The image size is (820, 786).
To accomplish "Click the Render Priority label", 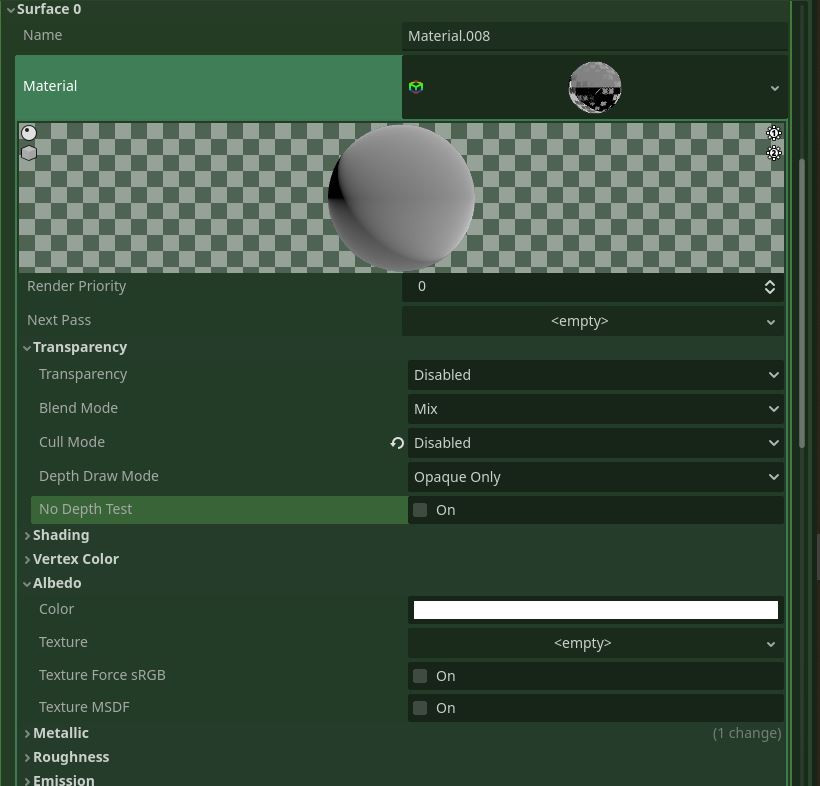I will click(76, 287).
